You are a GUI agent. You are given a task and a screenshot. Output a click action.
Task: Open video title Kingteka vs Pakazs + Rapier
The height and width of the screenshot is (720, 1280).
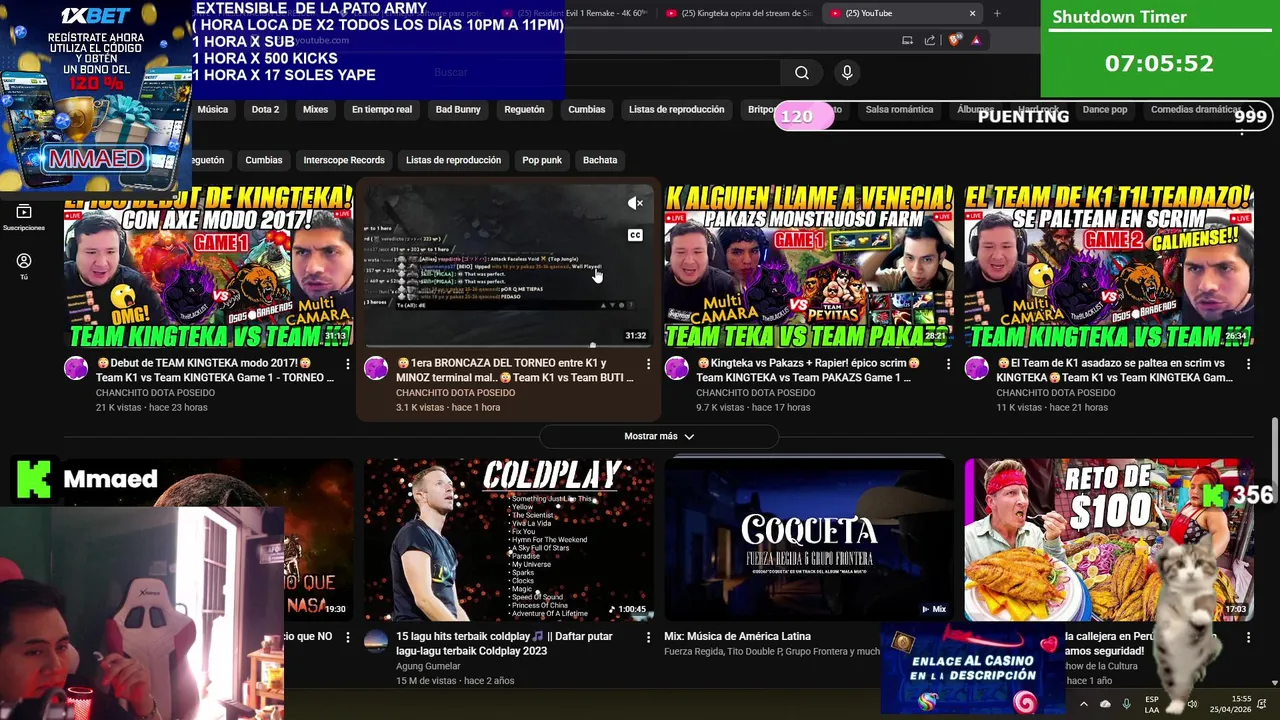pyautogui.click(x=810, y=370)
